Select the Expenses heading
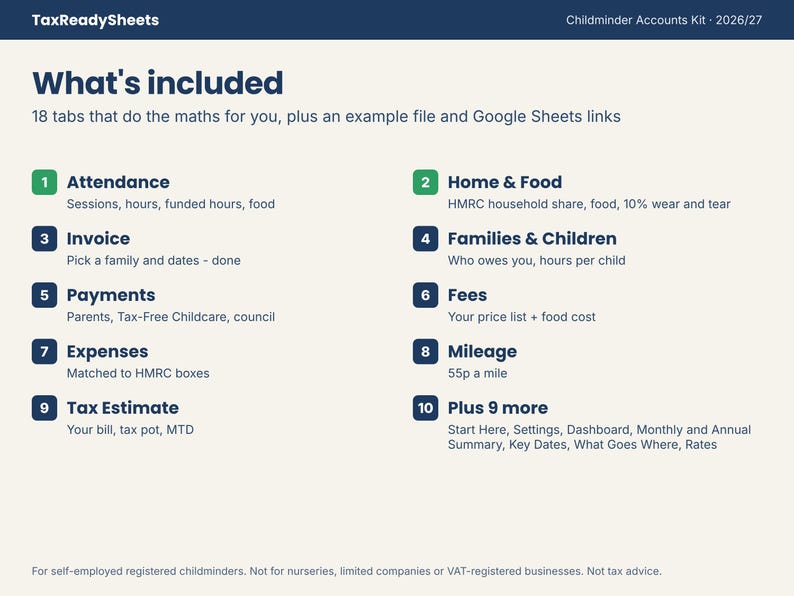 107,351
